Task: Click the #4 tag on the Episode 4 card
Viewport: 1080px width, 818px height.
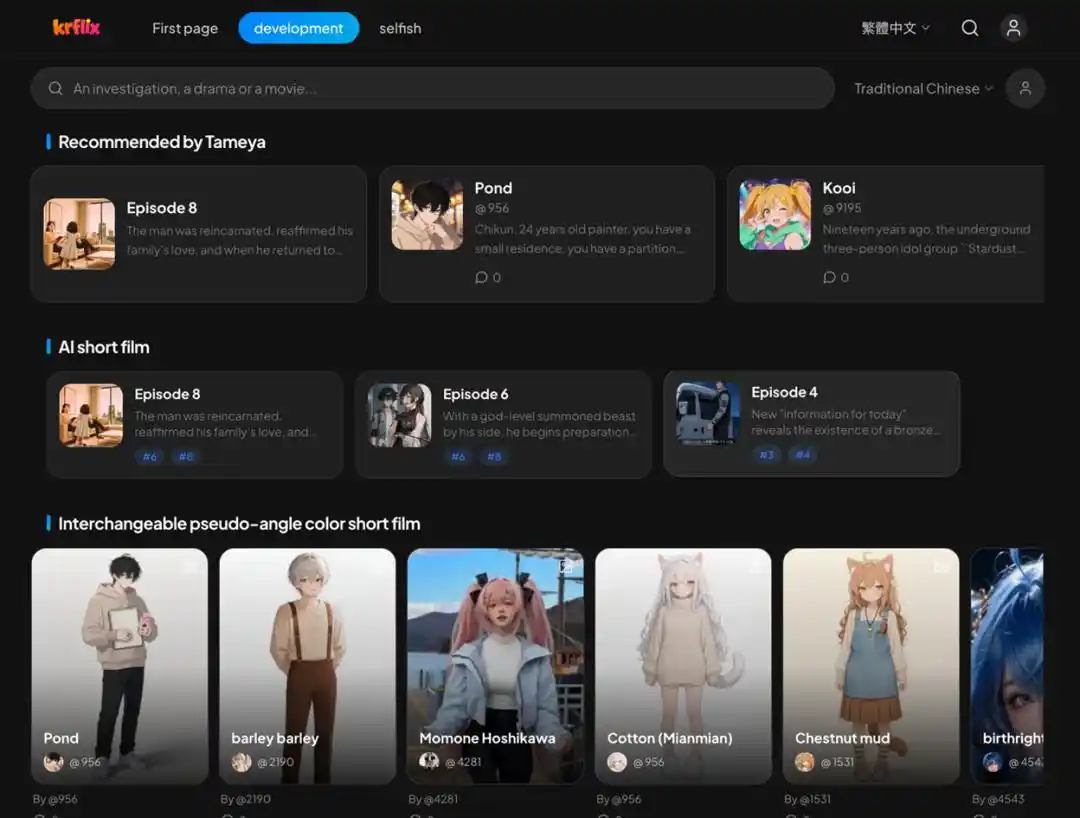Action: coord(803,454)
